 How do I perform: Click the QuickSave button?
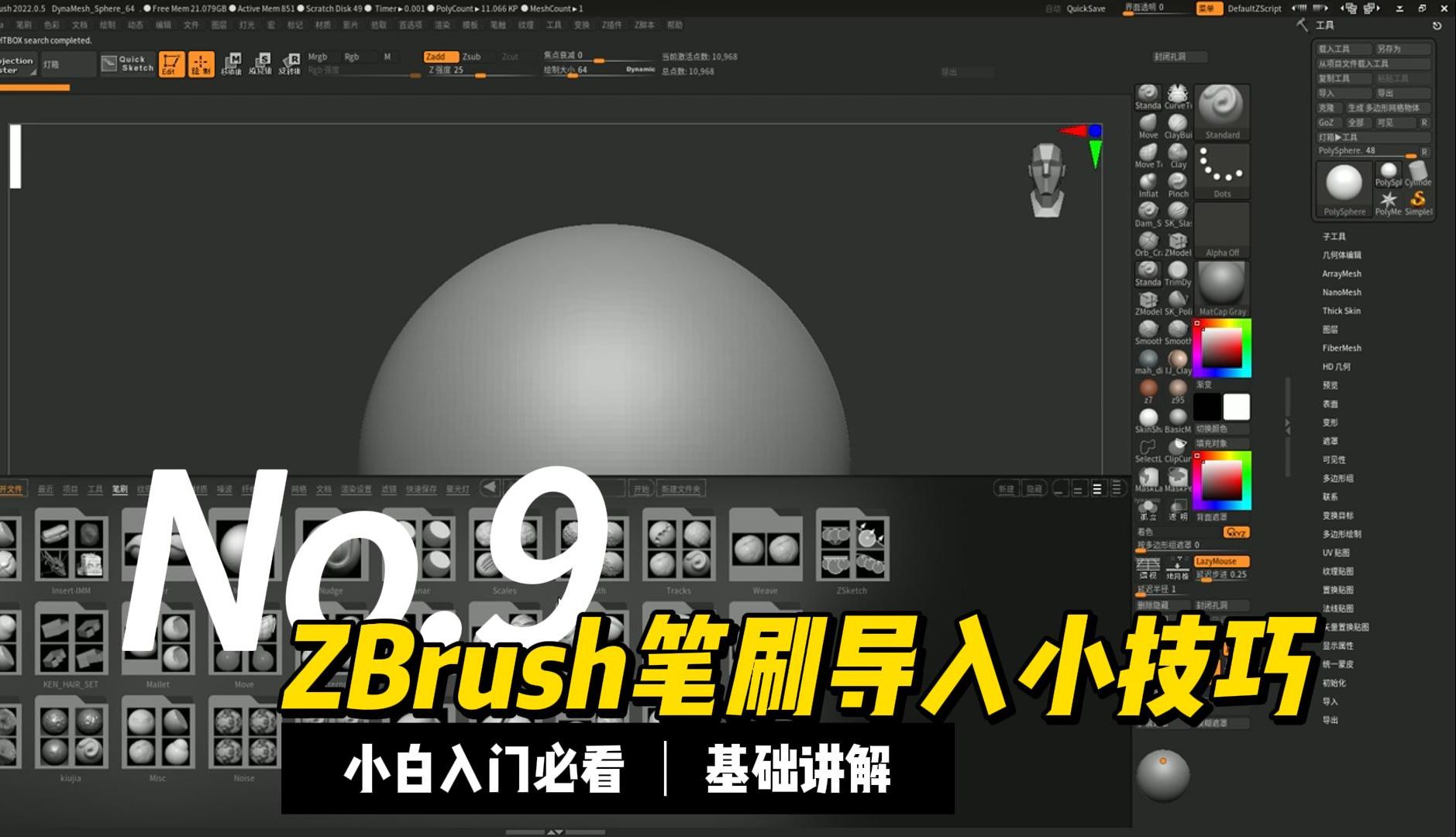[1086, 9]
